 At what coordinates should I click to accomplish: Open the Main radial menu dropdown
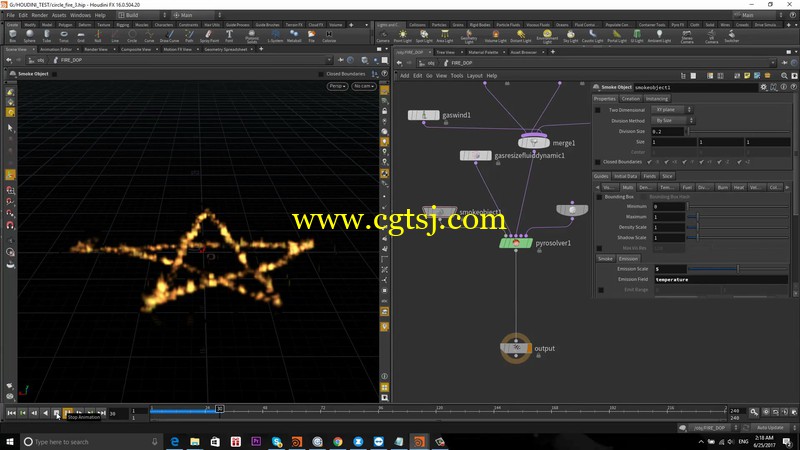click(196, 15)
